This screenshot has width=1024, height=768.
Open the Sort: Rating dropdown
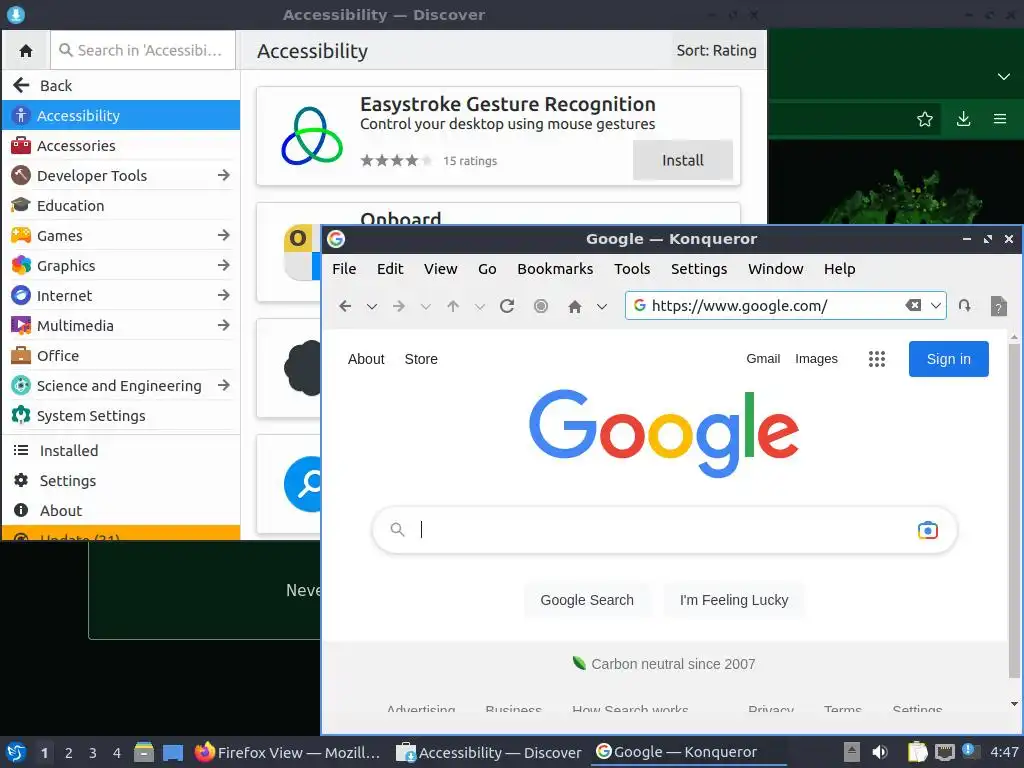716,50
